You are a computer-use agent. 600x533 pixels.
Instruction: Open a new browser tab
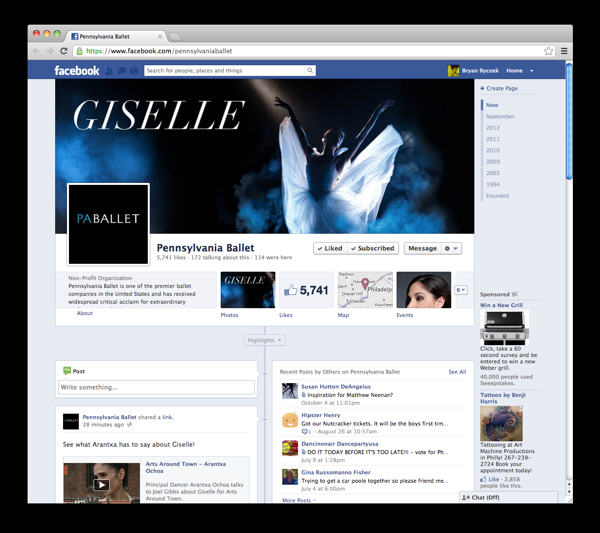pos(175,36)
